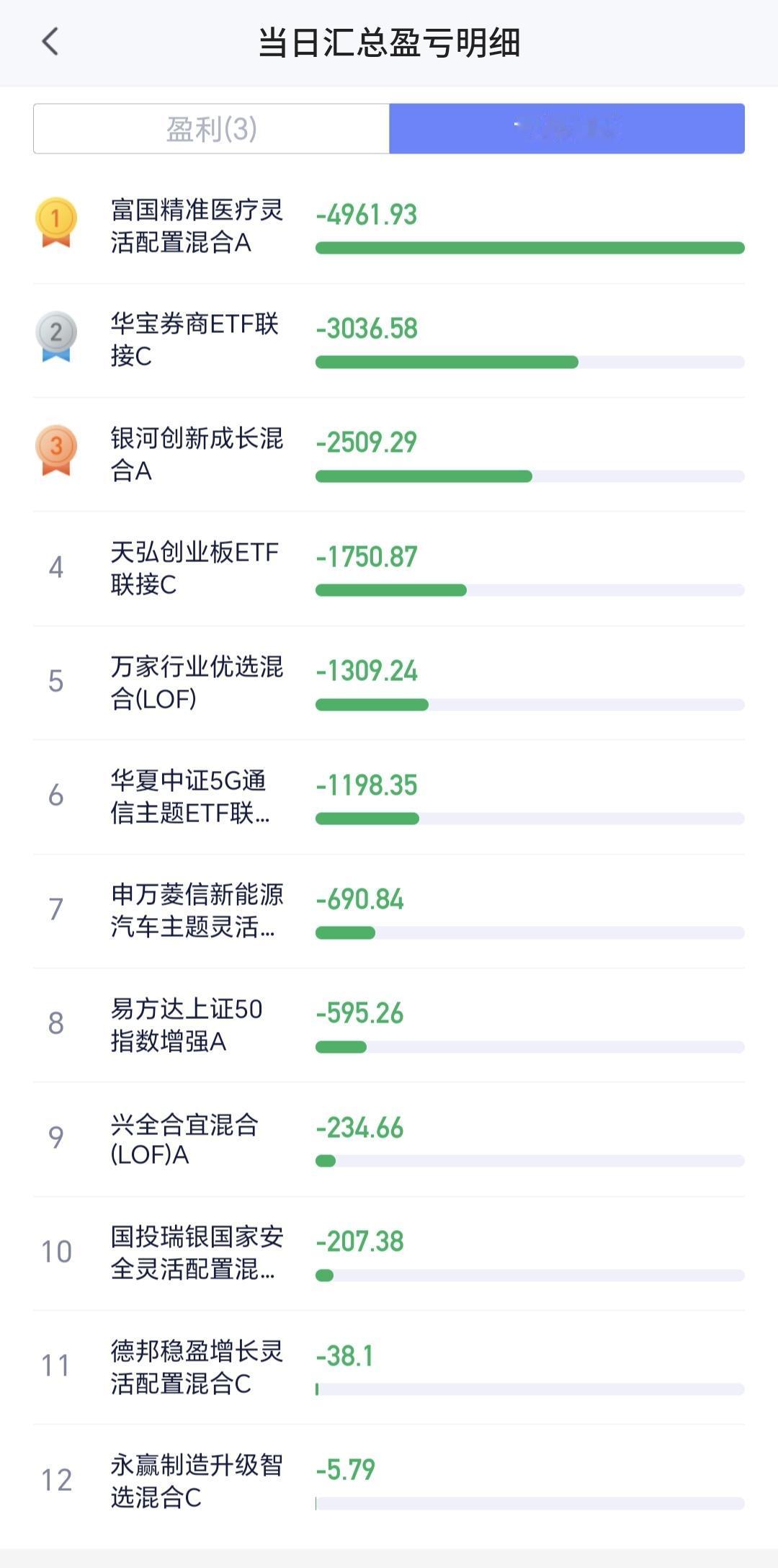Open 兴全合宜混合(LOF)A fund row

point(389,1139)
